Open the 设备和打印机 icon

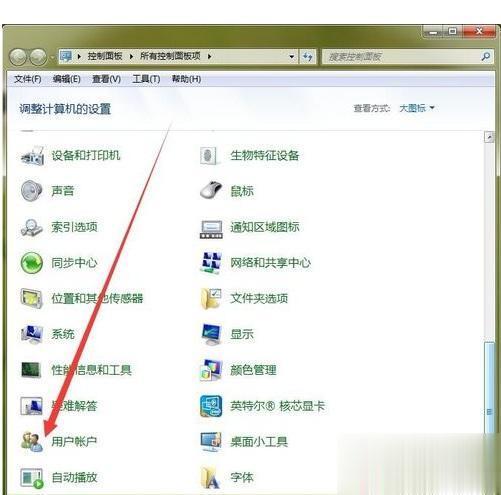[x=32, y=155]
